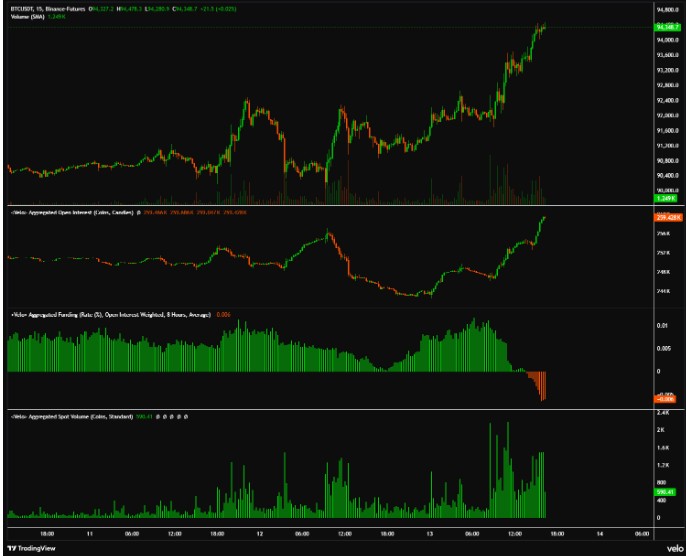Click the date label 13 on time axis
Image resolution: width=686 pixels, height=557 pixels.
430,535
